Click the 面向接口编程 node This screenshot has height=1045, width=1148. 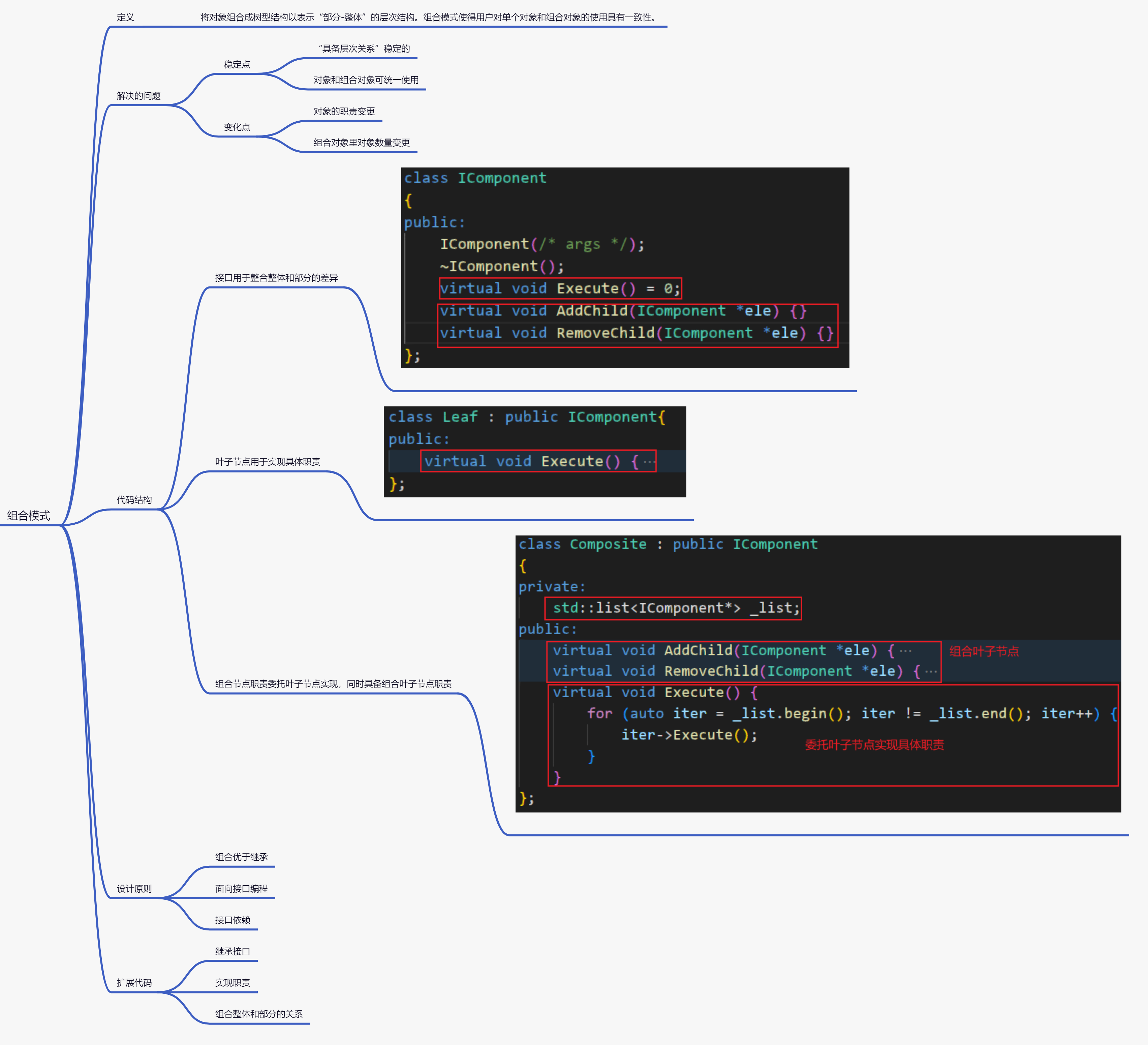pyautogui.click(x=242, y=888)
